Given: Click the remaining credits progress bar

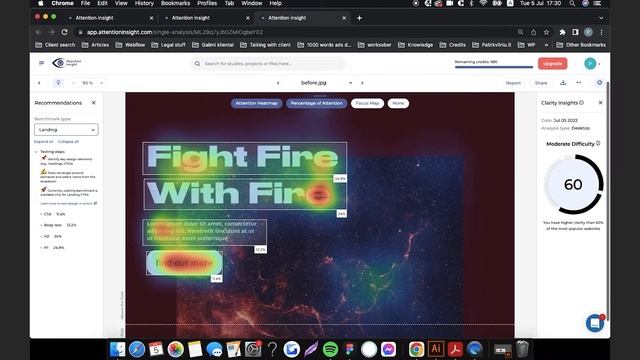Looking at the screenshot, I should [x=494, y=67].
